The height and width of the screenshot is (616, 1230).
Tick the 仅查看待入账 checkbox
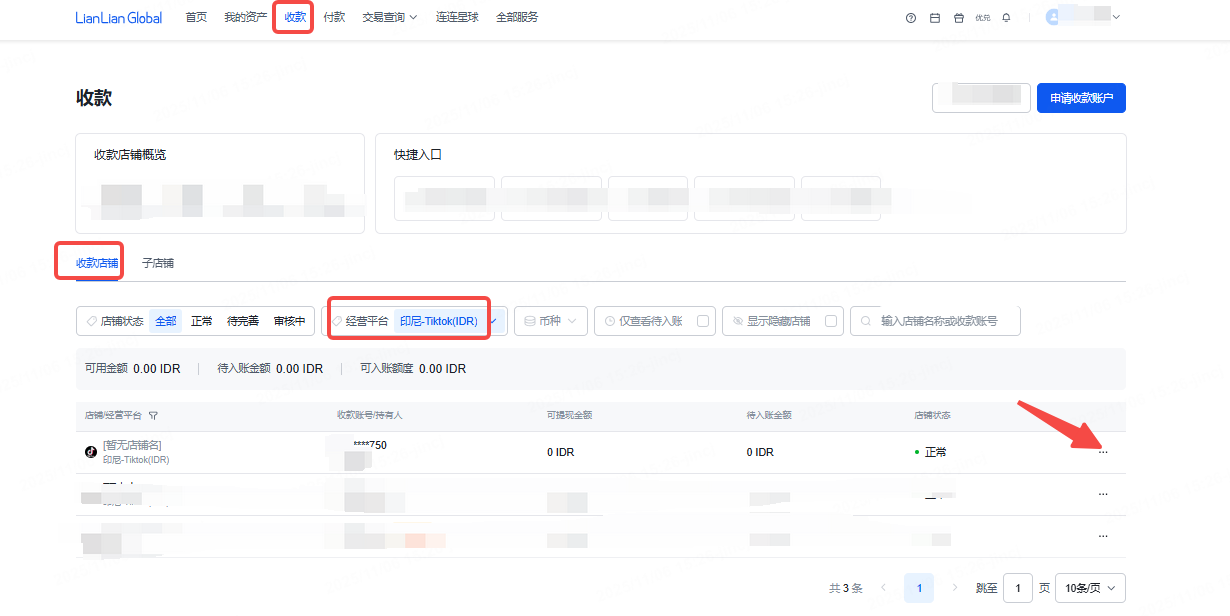pyautogui.click(x=703, y=321)
